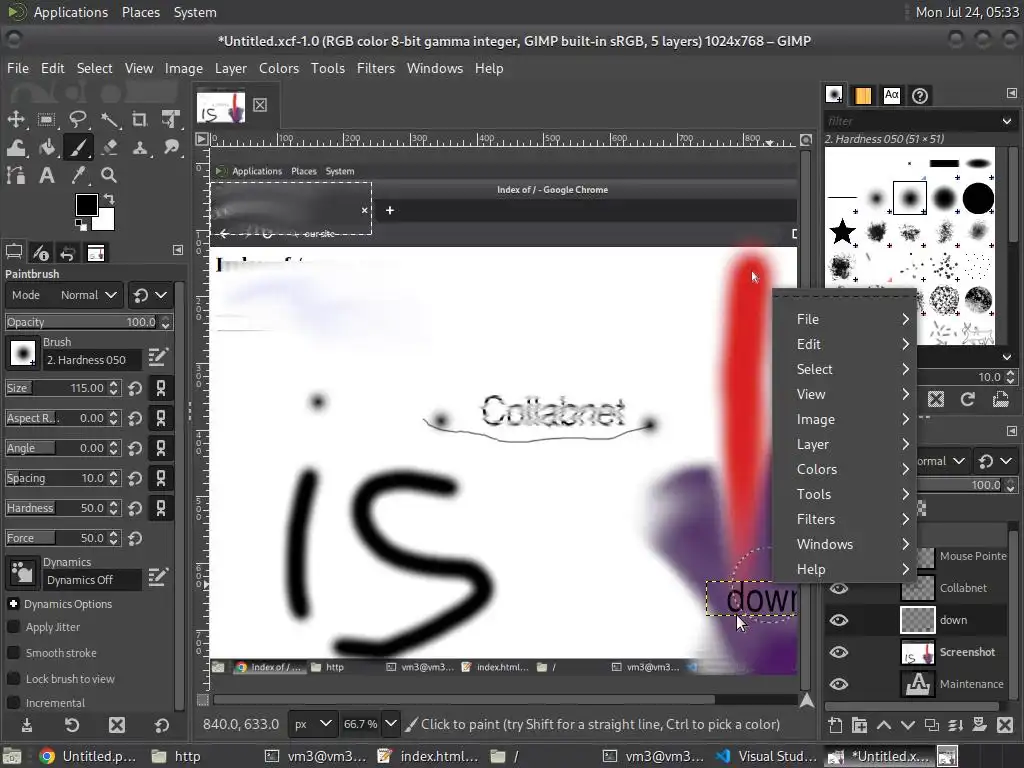Enable Apply Jitter checkbox
Screen dimensions: 1024x768
(x=13, y=627)
